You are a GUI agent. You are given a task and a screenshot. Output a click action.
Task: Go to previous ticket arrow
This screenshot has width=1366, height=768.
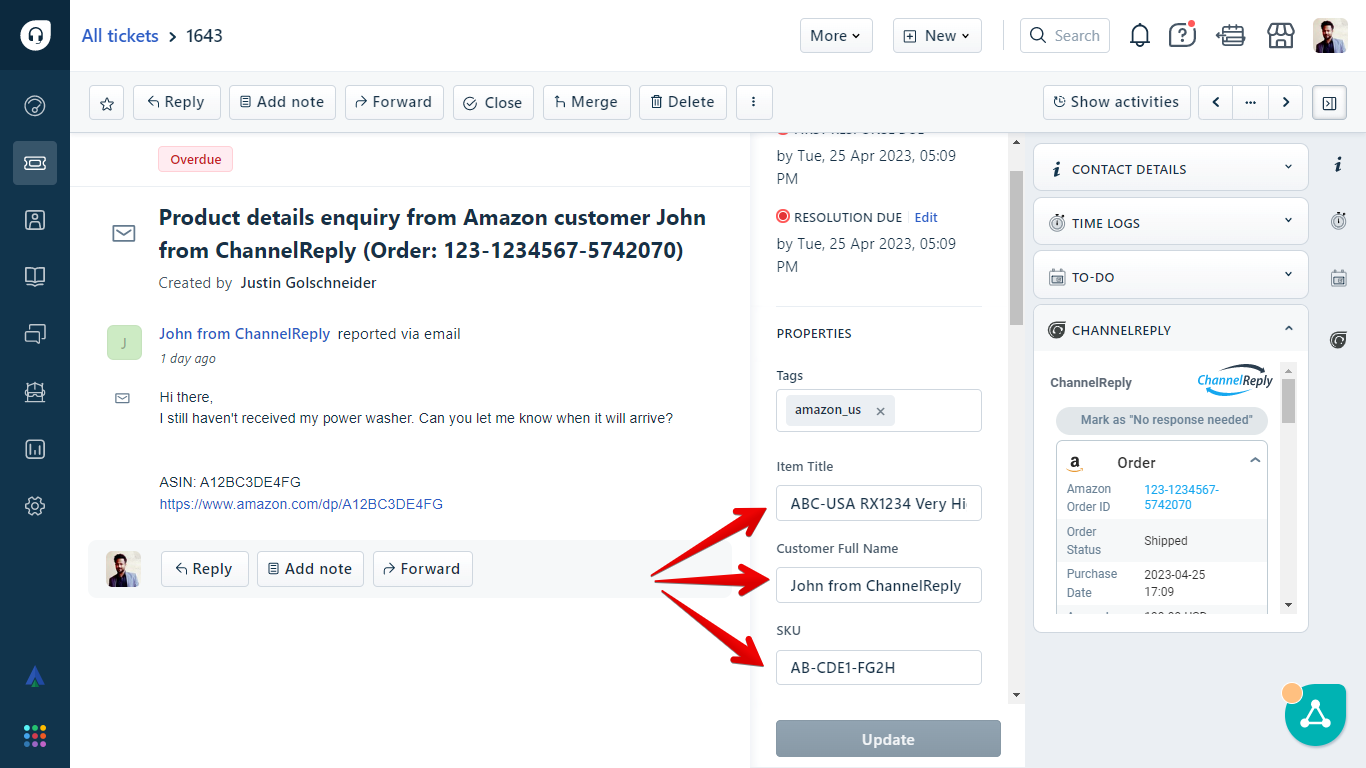pos(1216,102)
